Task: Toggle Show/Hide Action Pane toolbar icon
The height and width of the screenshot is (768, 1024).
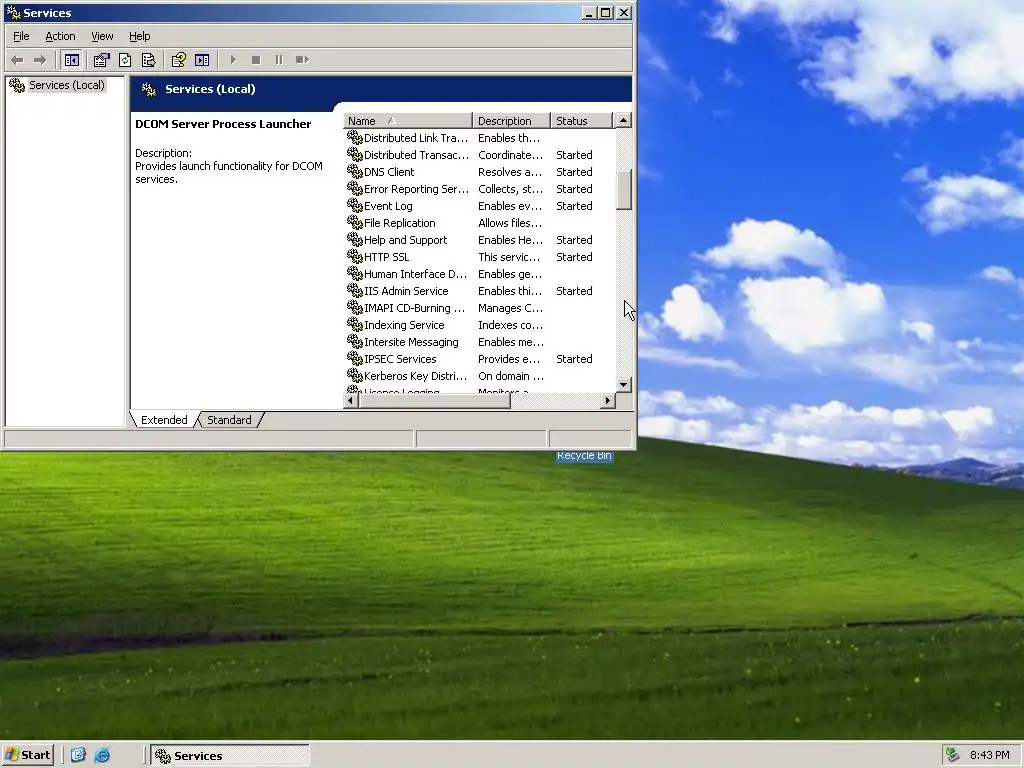Action: (202, 60)
